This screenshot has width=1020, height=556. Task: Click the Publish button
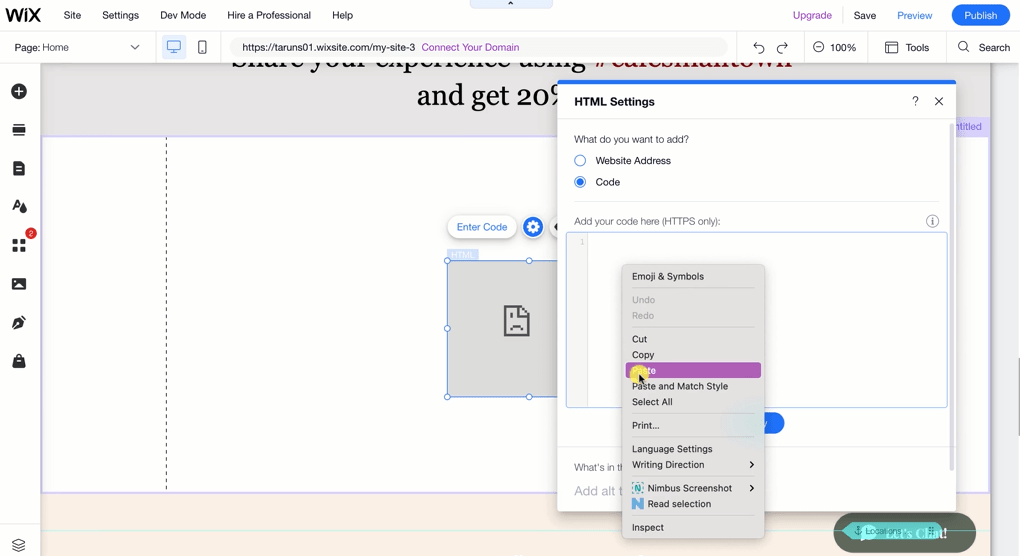coord(980,15)
